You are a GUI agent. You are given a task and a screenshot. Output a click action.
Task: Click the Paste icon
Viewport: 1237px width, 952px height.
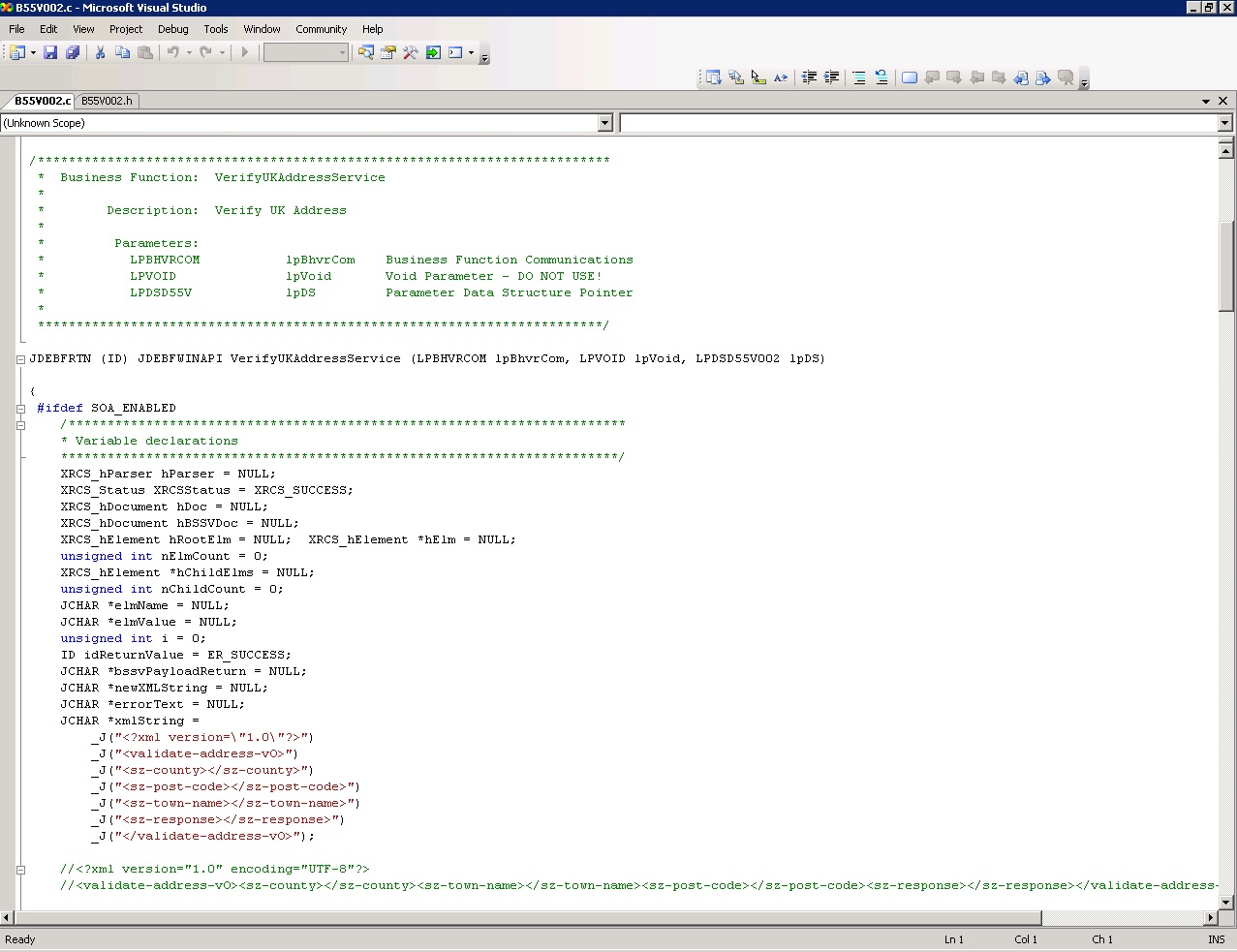(146, 52)
